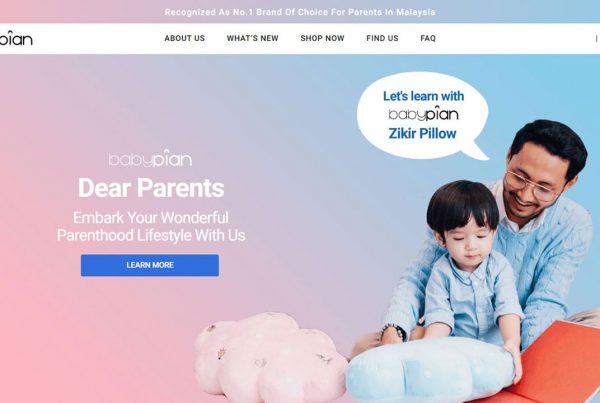Click the divider at the header's right edge

click(596, 38)
